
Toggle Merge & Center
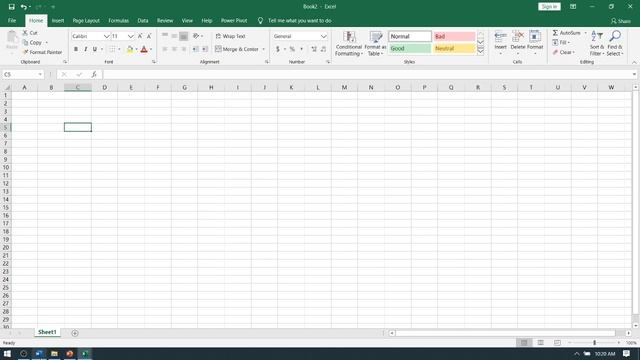237,49
